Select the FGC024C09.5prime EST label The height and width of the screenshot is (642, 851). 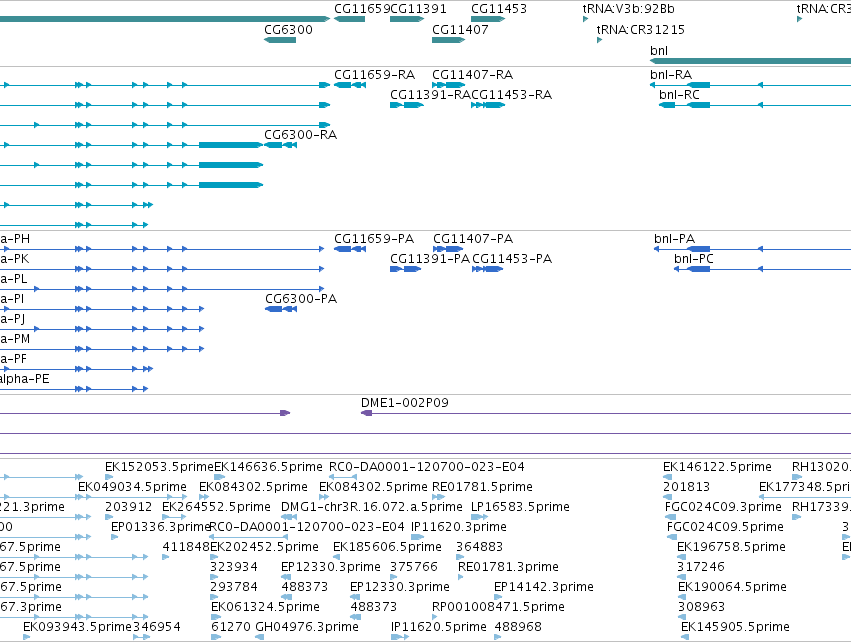[725, 527]
